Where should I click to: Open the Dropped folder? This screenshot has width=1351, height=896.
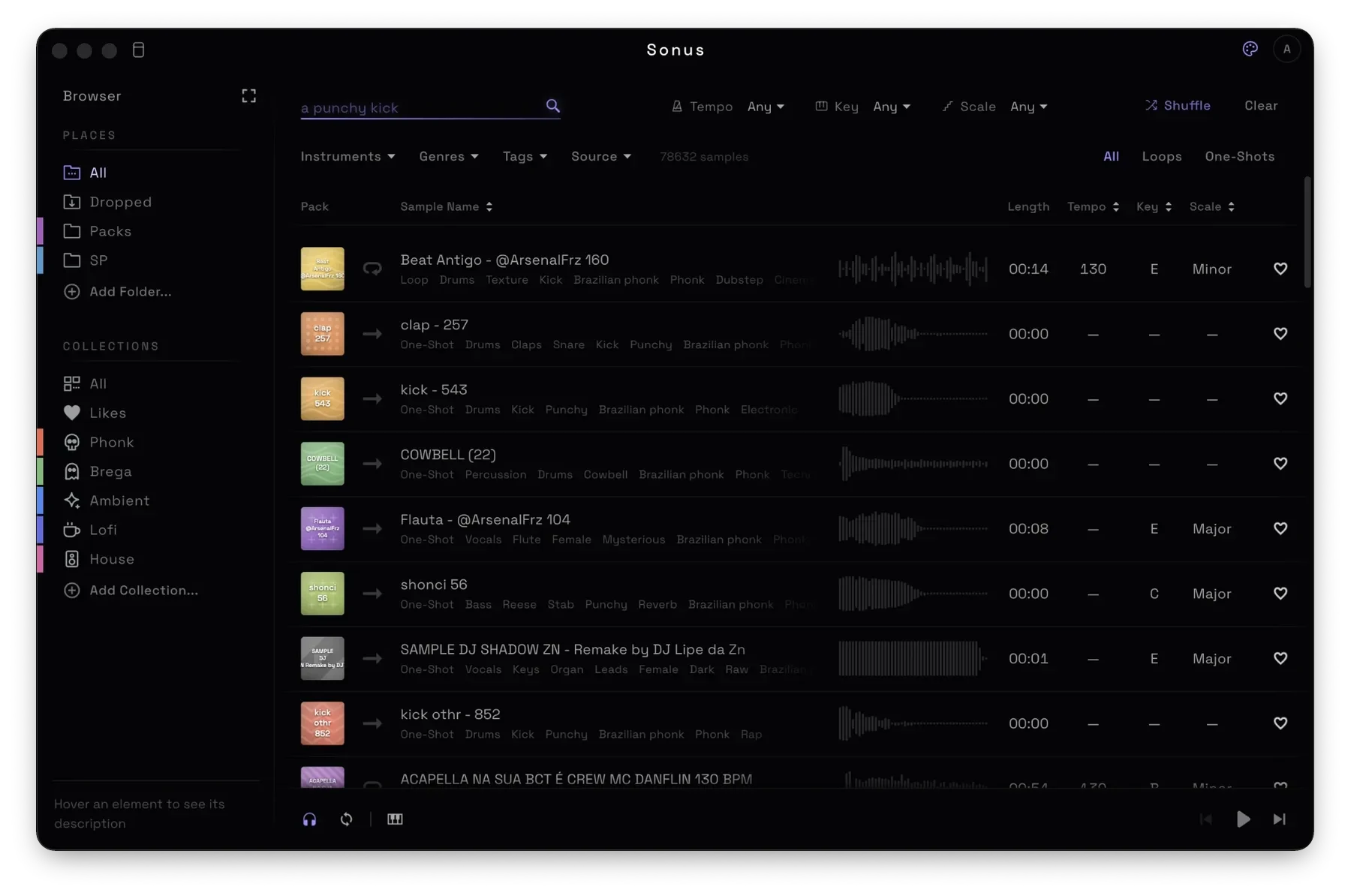[107, 202]
